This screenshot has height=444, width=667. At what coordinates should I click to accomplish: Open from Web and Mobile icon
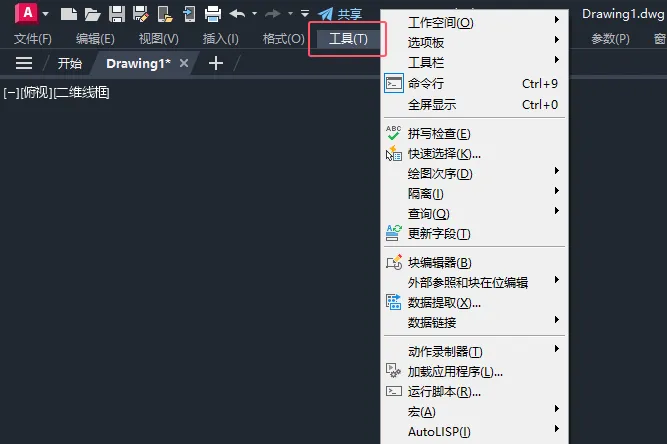click(x=165, y=14)
